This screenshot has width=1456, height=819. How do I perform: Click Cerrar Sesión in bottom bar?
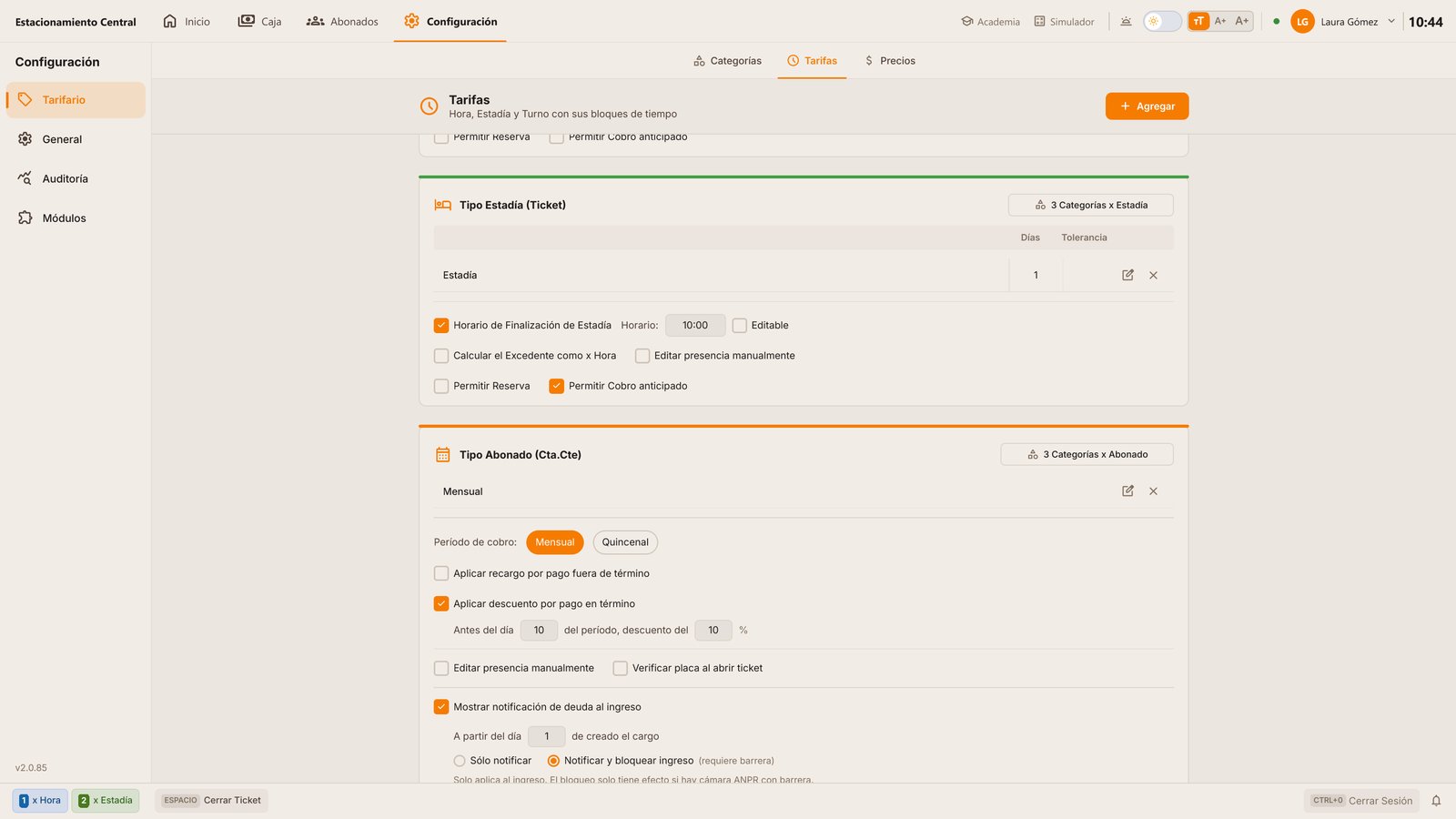1361,801
